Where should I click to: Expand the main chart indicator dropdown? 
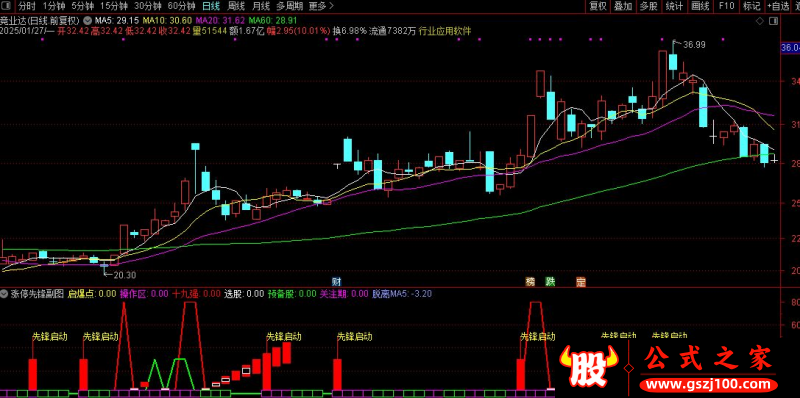[88, 21]
